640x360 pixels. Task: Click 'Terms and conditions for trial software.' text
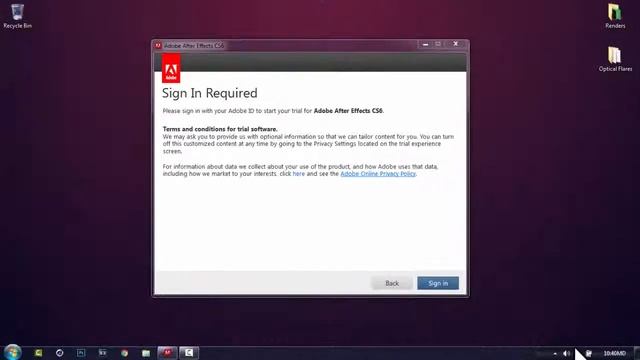[220, 129]
